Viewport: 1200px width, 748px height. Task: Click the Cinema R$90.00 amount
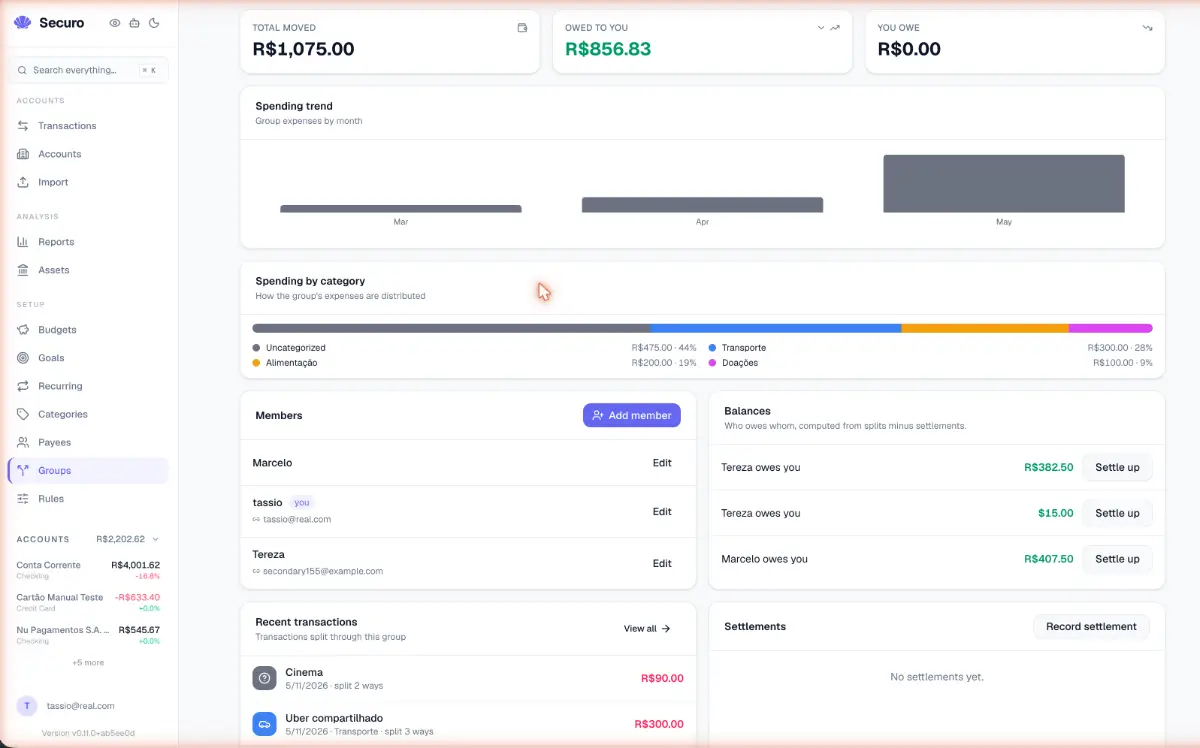click(x=662, y=678)
